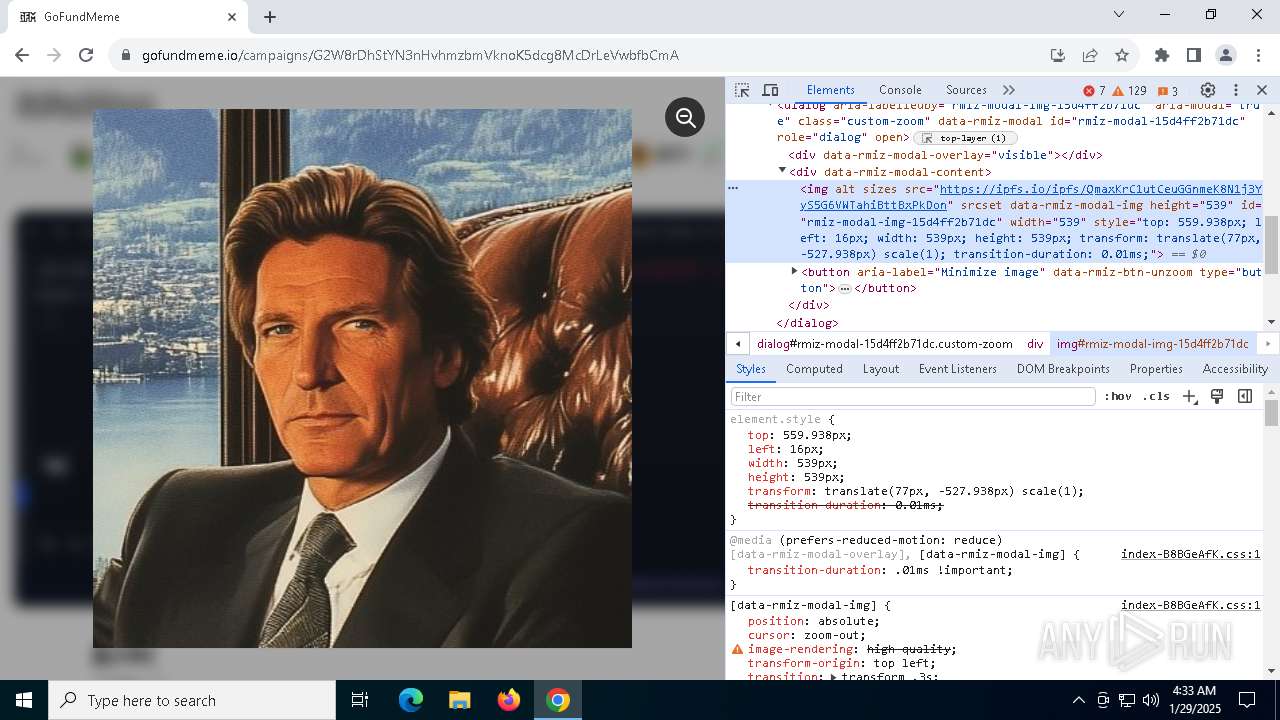The width and height of the screenshot is (1280, 720).
Task: Switch to the Console tab
Action: coord(900,90)
